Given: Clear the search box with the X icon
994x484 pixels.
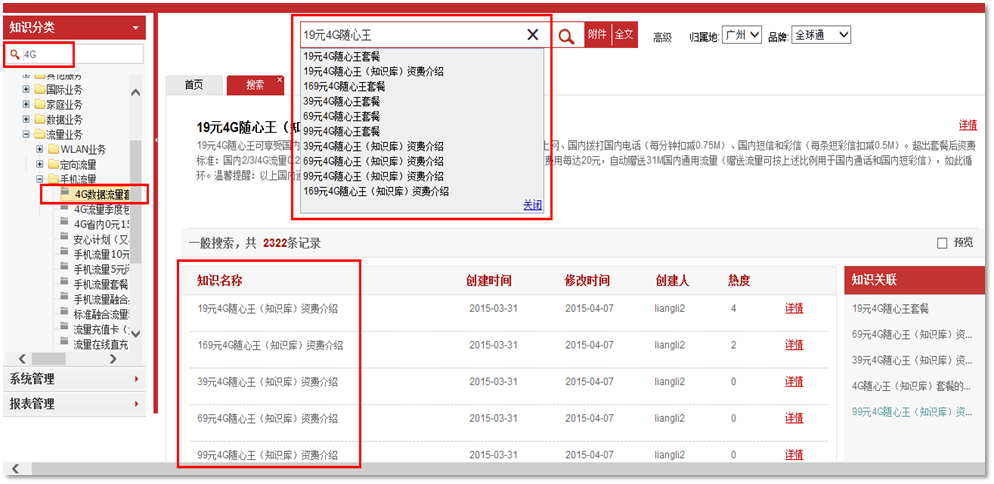Looking at the screenshot, I should [532, 35].
